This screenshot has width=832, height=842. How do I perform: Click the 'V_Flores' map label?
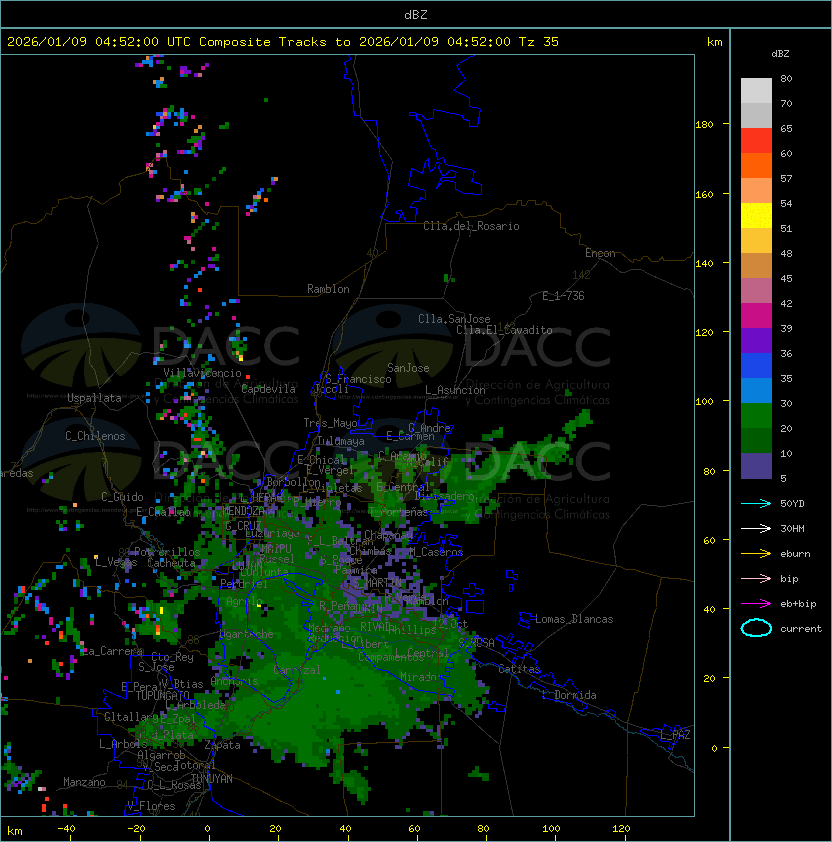coord(151,806)
